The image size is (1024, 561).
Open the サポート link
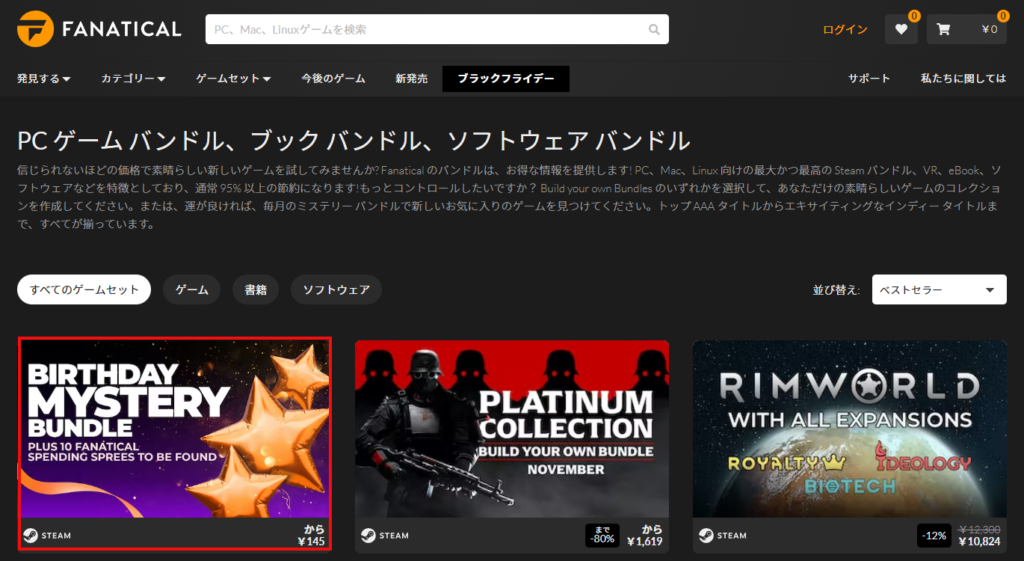(869, 78)
